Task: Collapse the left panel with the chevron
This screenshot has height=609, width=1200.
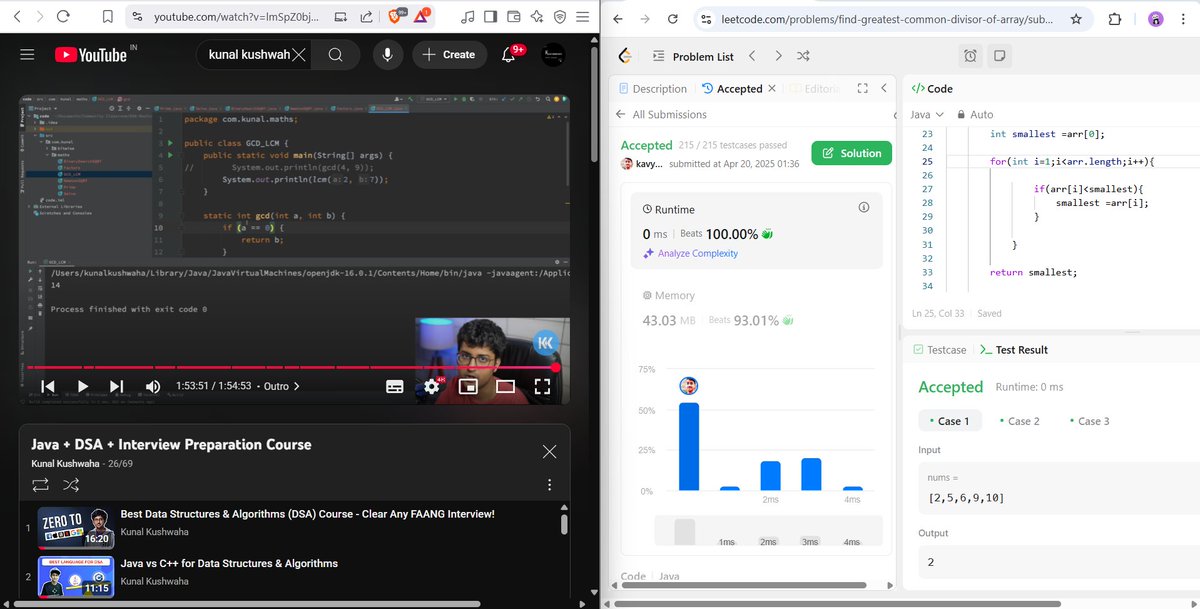Action: point(884,88)
